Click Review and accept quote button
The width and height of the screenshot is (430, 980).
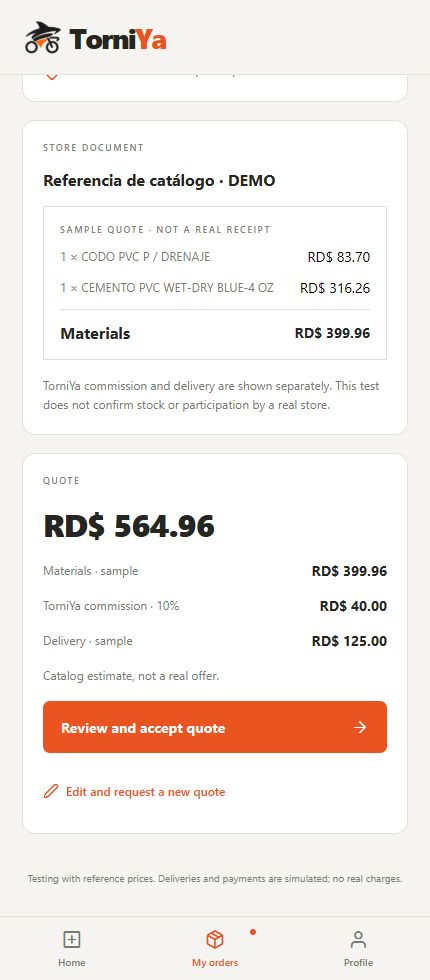[215, 727]
